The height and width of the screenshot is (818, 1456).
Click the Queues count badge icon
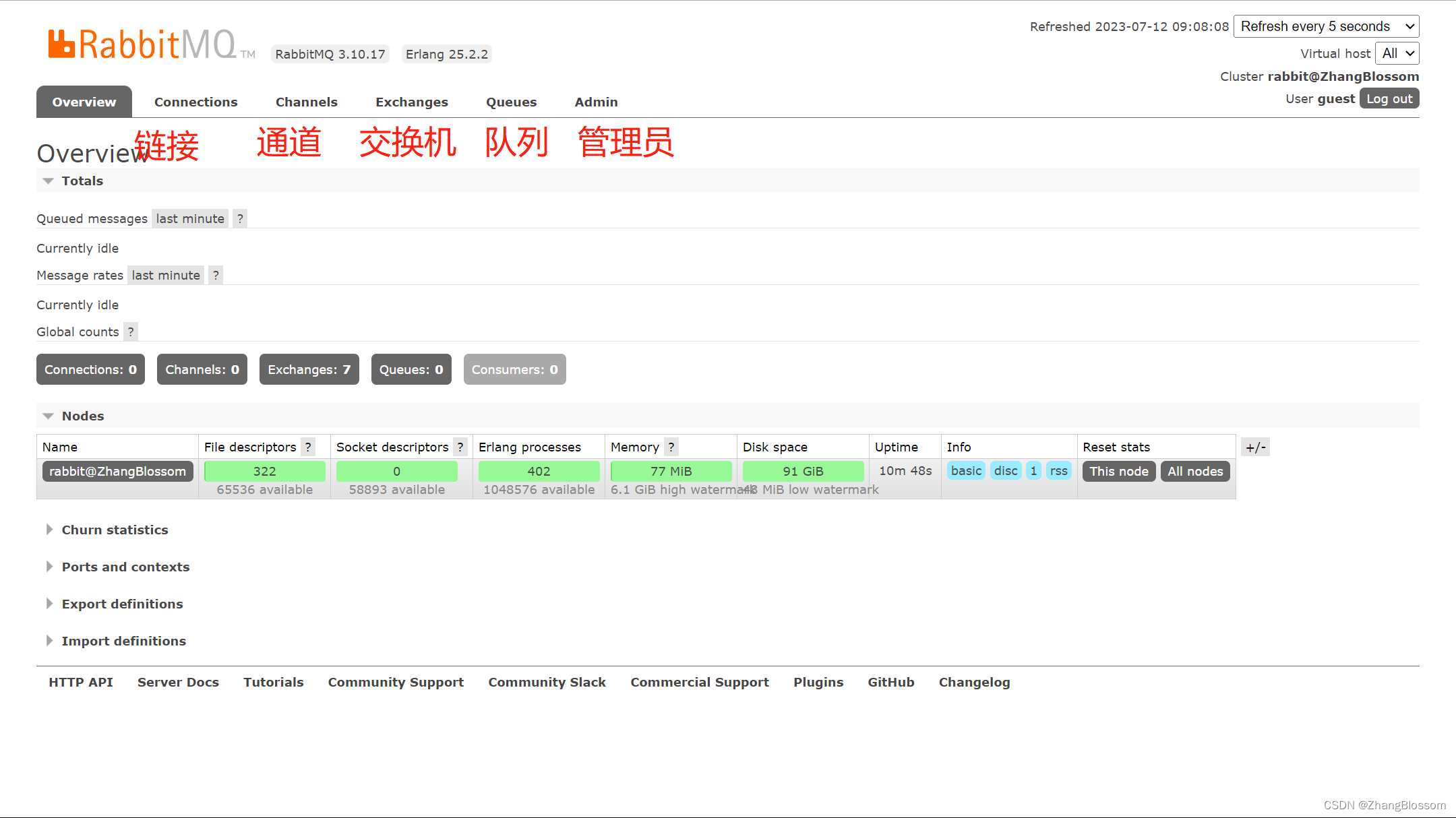(411, 369)
